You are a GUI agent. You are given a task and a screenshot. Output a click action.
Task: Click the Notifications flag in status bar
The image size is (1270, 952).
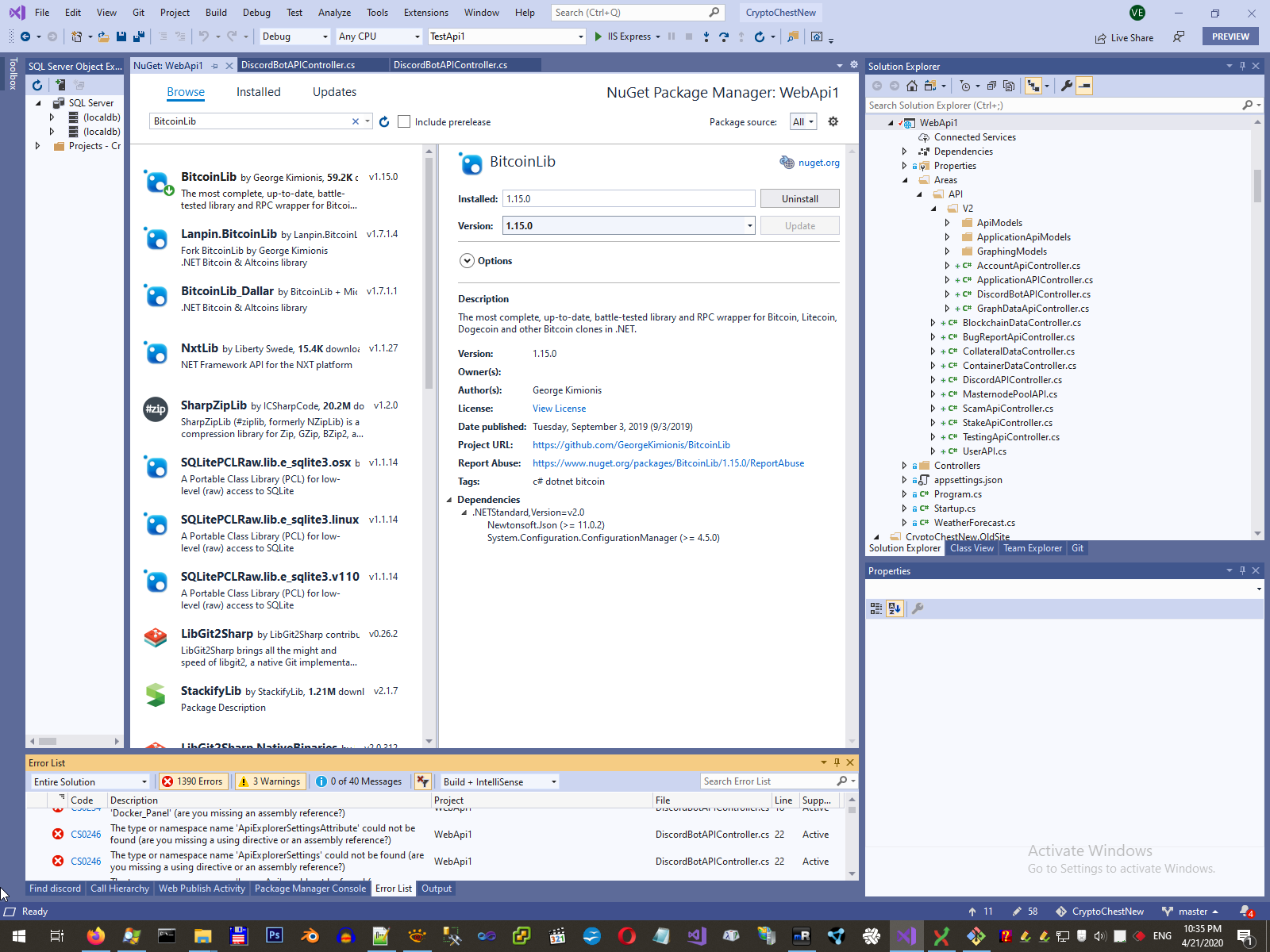click(1246, 912)
